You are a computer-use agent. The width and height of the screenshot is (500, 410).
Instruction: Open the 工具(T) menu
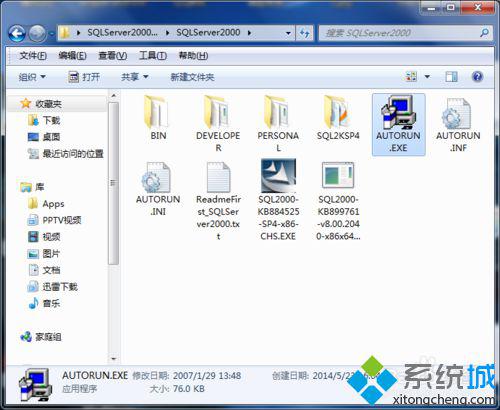tap(153, 56)
